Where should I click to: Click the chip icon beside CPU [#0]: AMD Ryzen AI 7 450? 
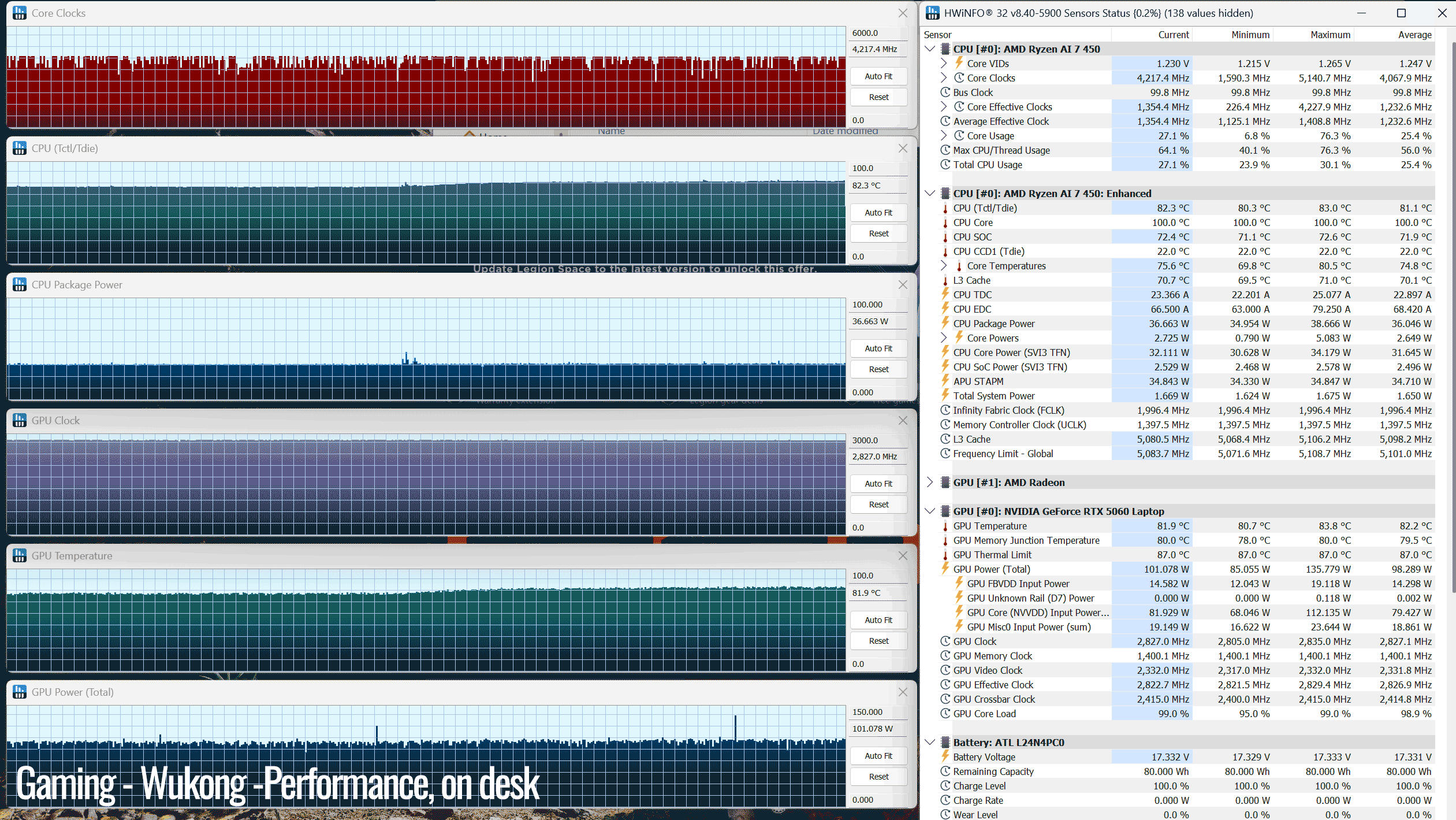pyautogui.click(x=945, y=49)
